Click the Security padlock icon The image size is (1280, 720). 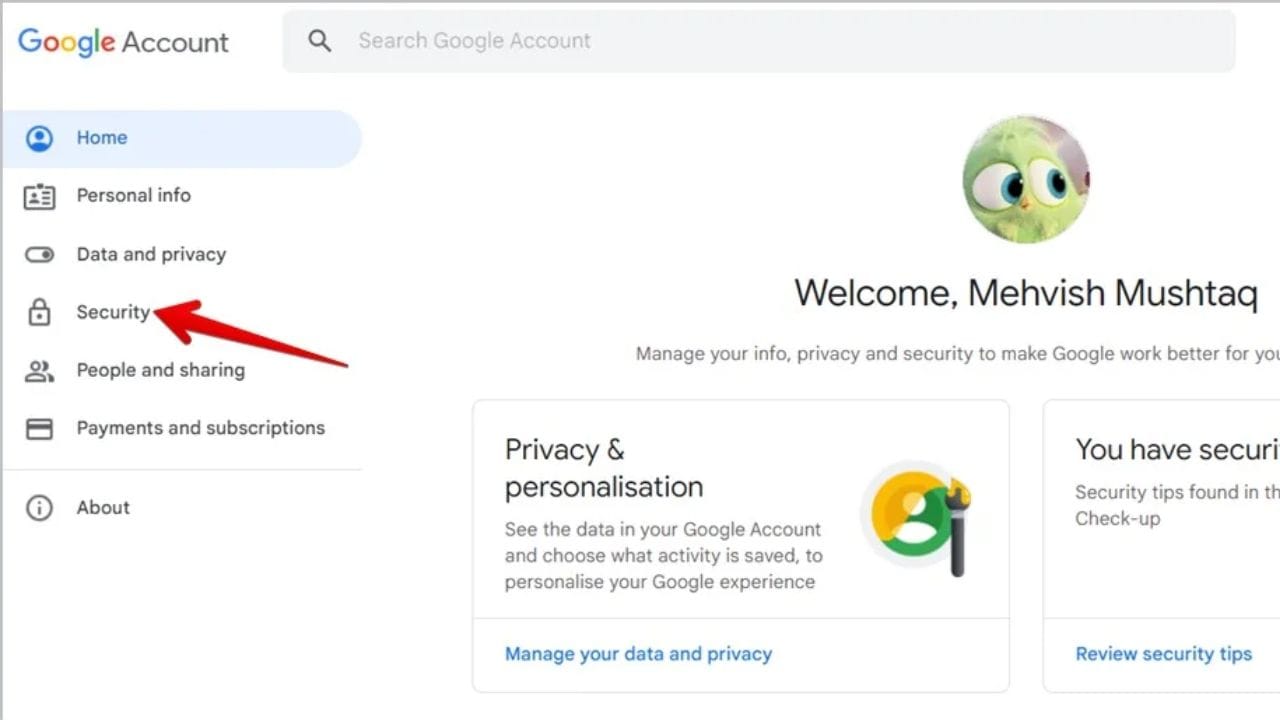coord(39,313)
